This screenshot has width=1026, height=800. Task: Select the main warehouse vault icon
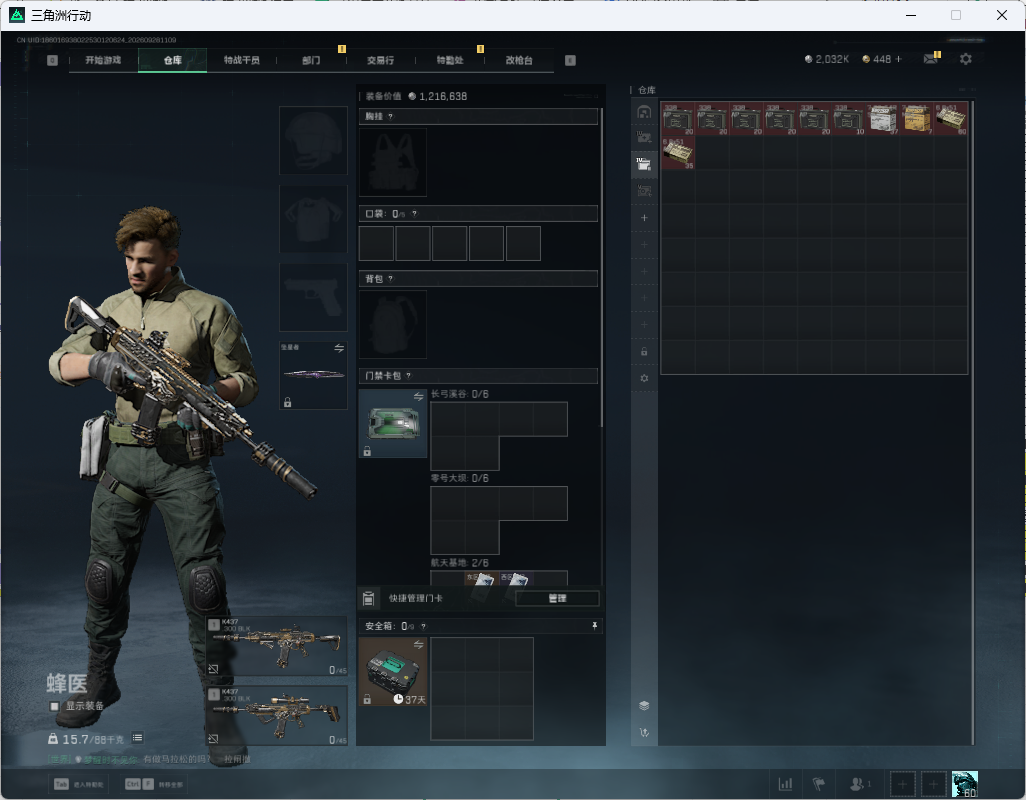tap(644, 111)
